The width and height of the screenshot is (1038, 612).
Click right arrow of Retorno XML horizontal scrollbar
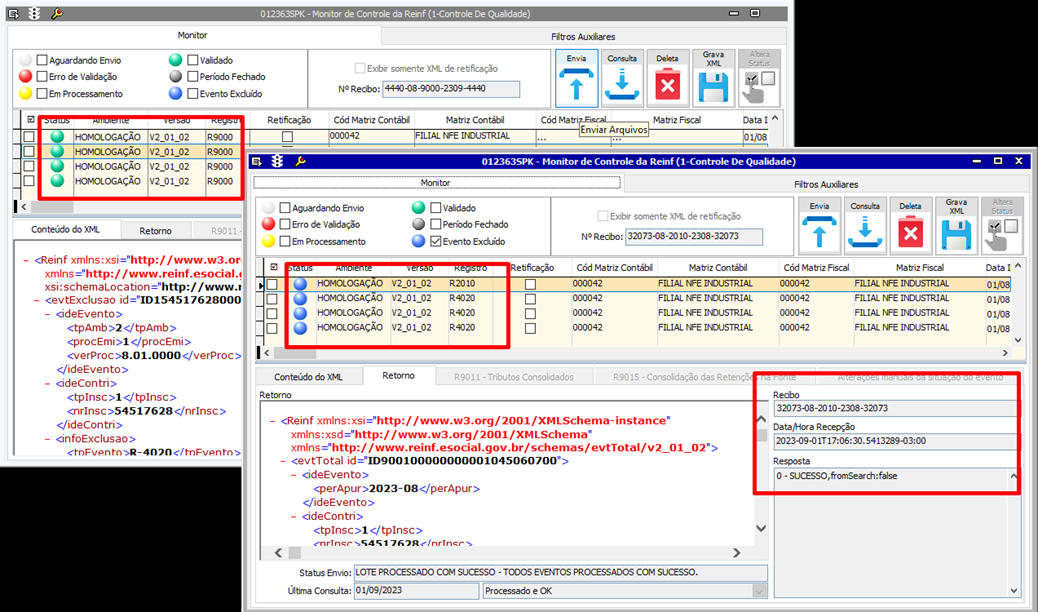pyautogui.click(x=736, y=552)
